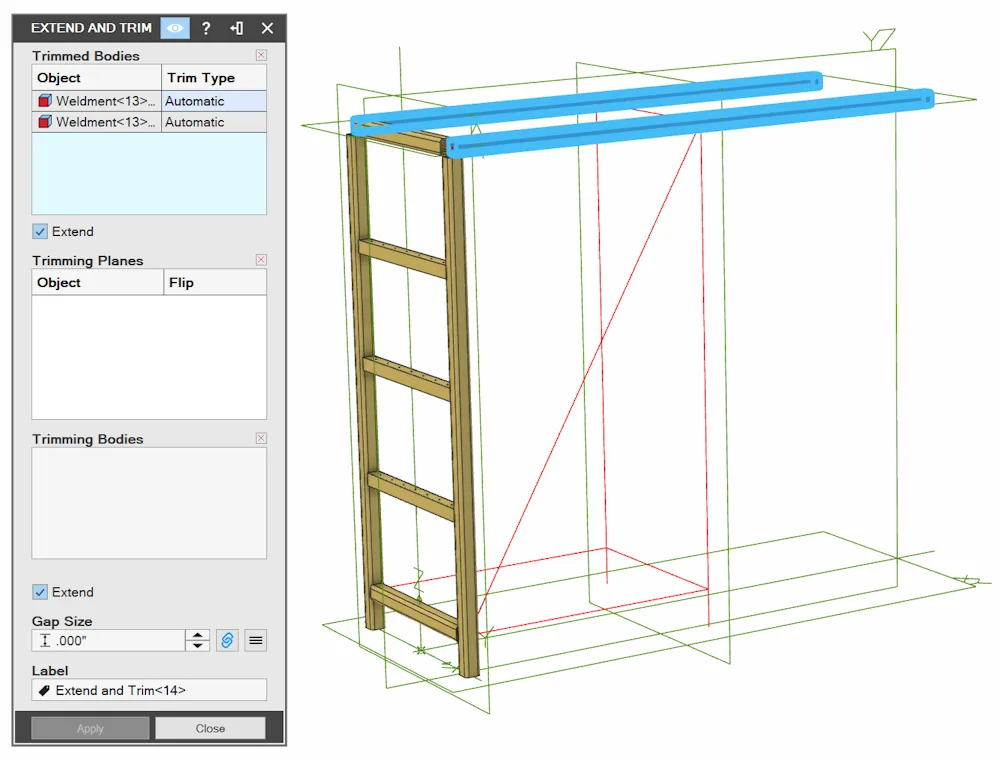The width and height of the screenshot is (1000, 761).
Task: Click into the Trimming Bodies selection box
Action: [149, 503]
